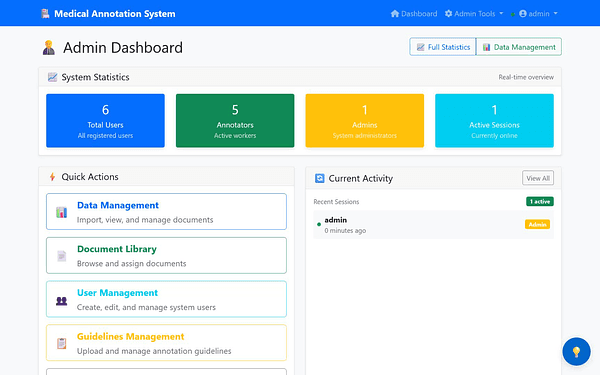The height and width of the screenshot is (375, 600).
Task: Open User Management quick action
Action: tap(166, 299)
